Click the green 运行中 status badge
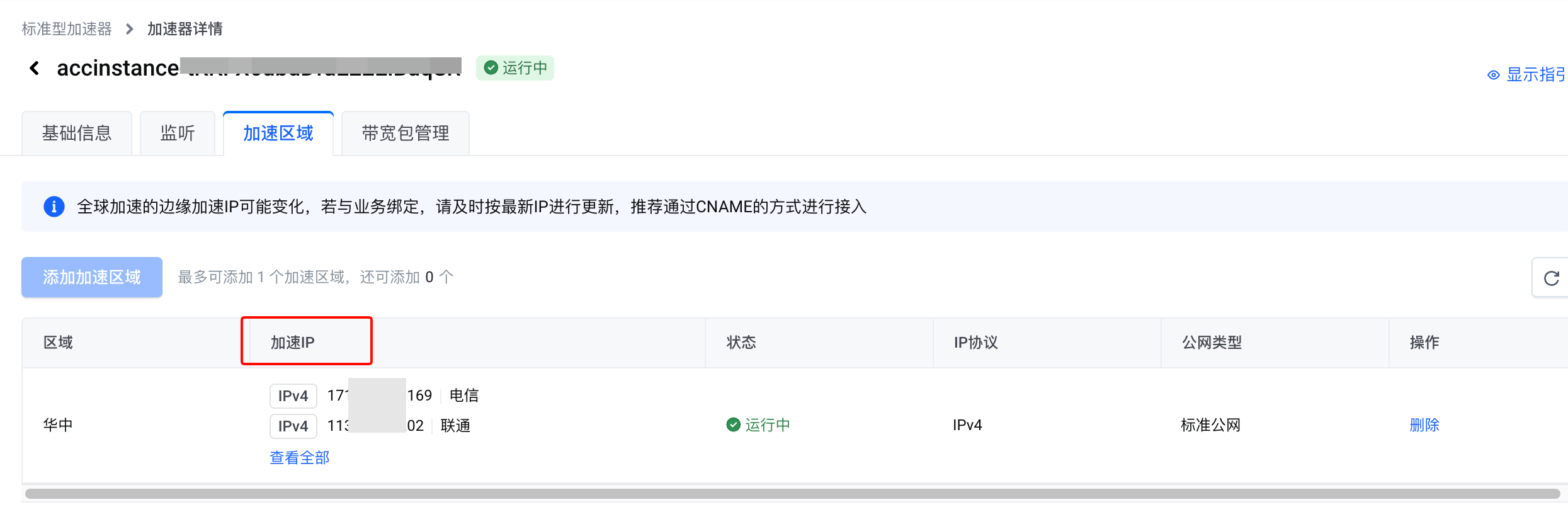This screenshot has width=1568, height=524. [515, 68]
